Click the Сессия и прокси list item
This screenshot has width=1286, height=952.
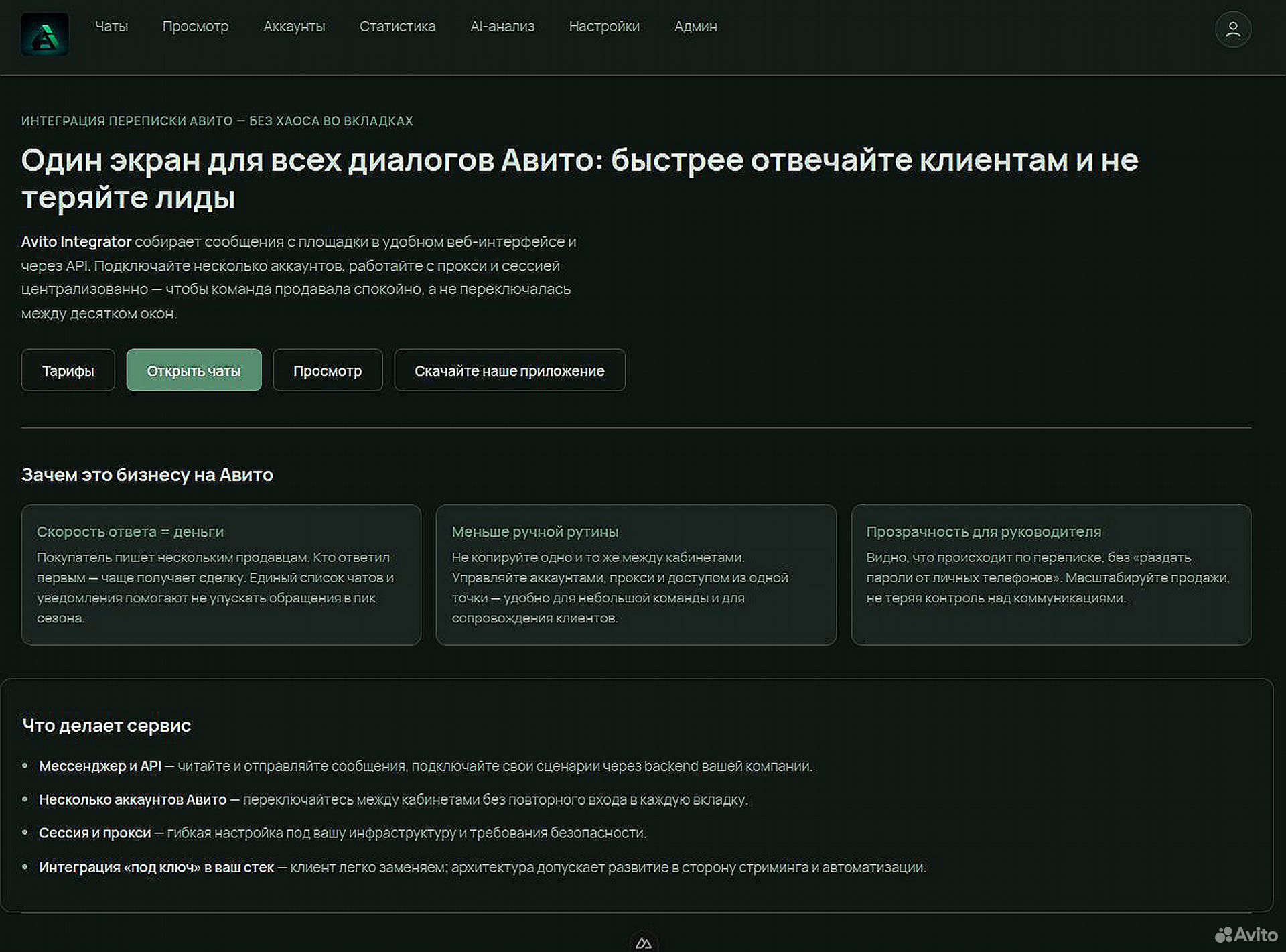pyautogui.click(x=342, y=833)
